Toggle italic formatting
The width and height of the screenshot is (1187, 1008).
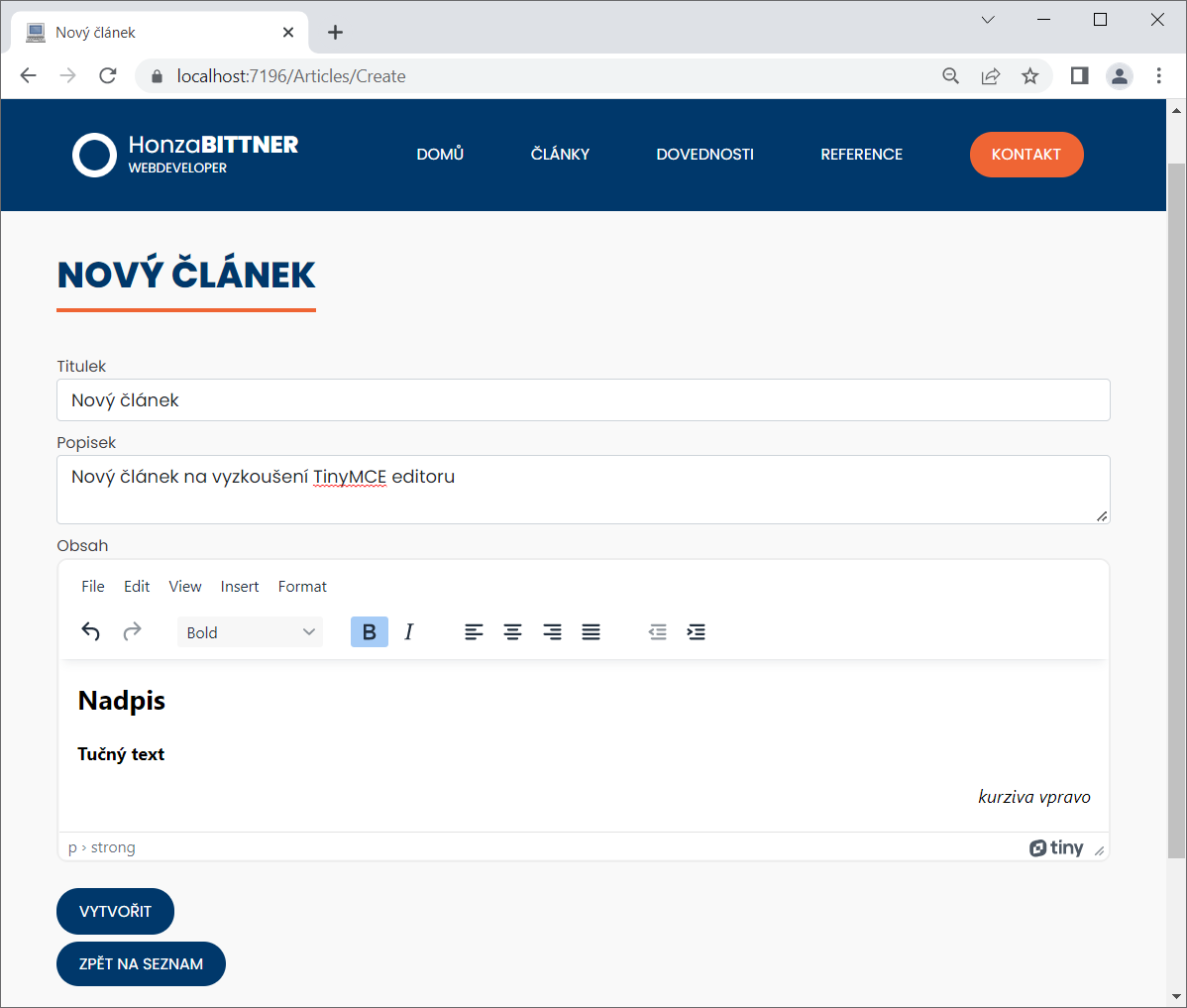pyautogui.click(x=409, y=632)
